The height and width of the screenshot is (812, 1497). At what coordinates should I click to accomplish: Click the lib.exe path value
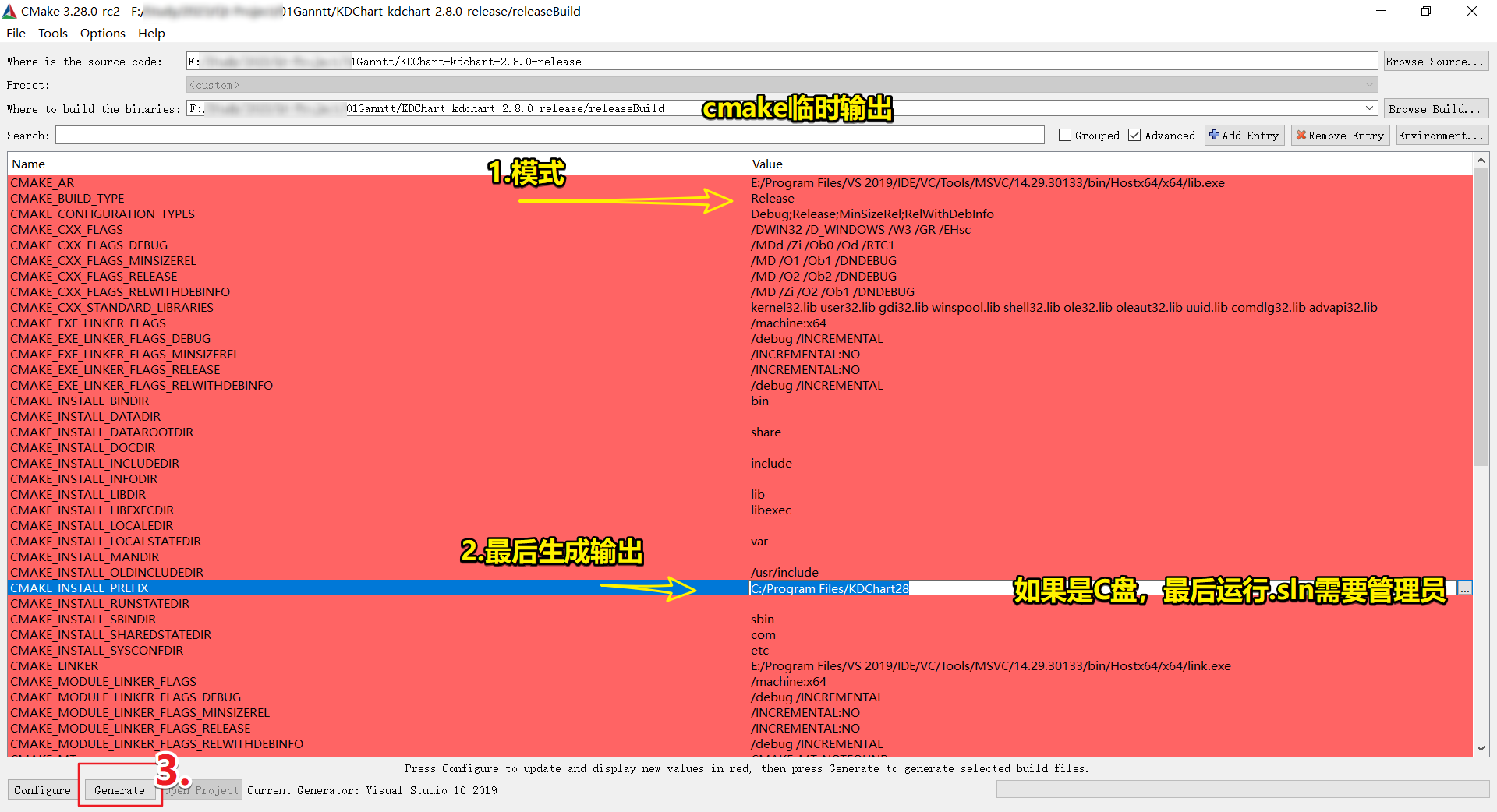[x=988, y=182]
